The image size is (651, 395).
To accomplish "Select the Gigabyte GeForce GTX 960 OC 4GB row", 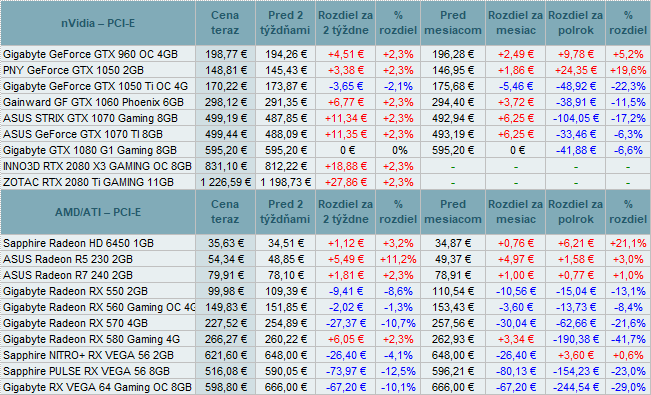I will (326, 54).
